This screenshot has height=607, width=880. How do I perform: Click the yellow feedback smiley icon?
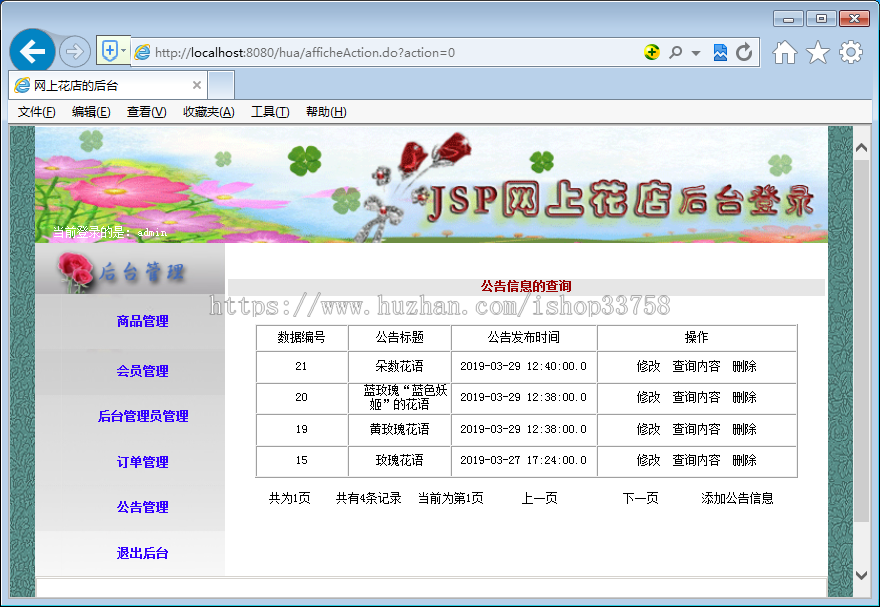[x=651, y=52]
